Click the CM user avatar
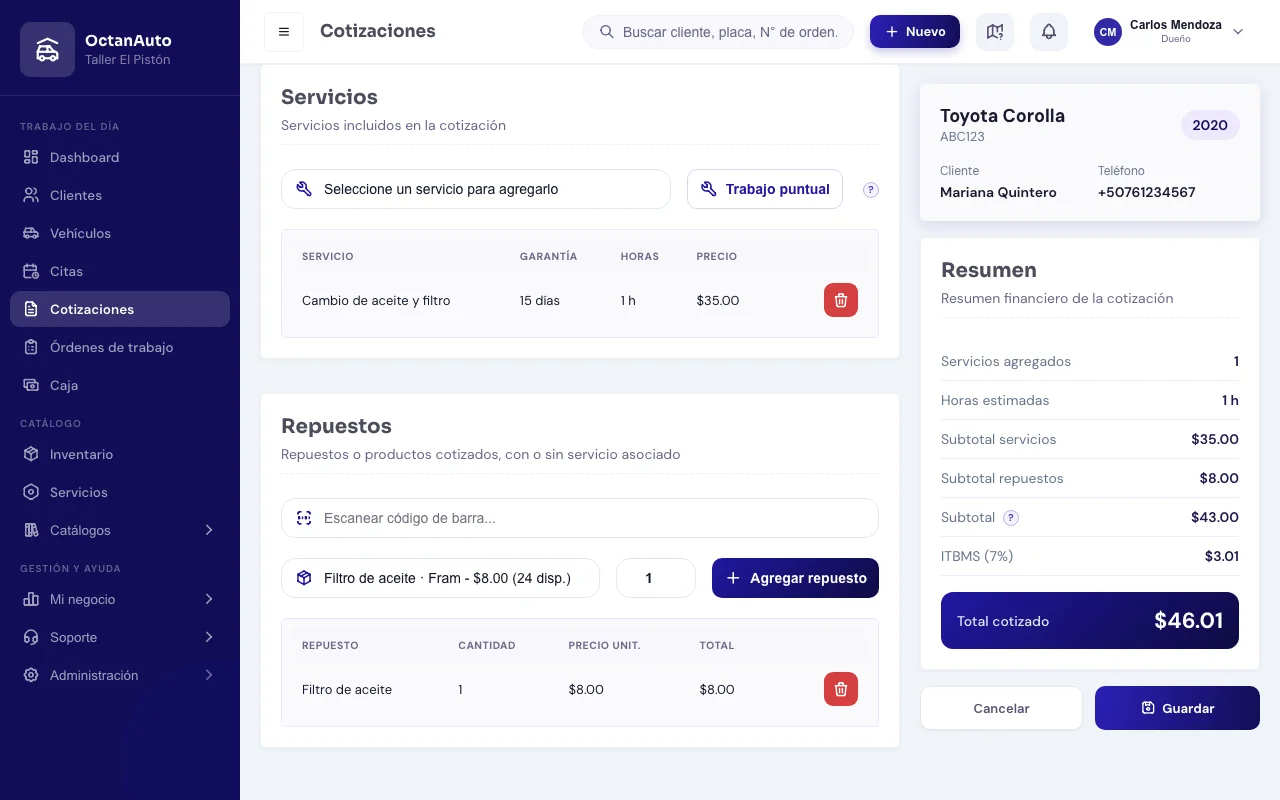Viewport: 1280px width, 800px height. [x=1108, y=32]
